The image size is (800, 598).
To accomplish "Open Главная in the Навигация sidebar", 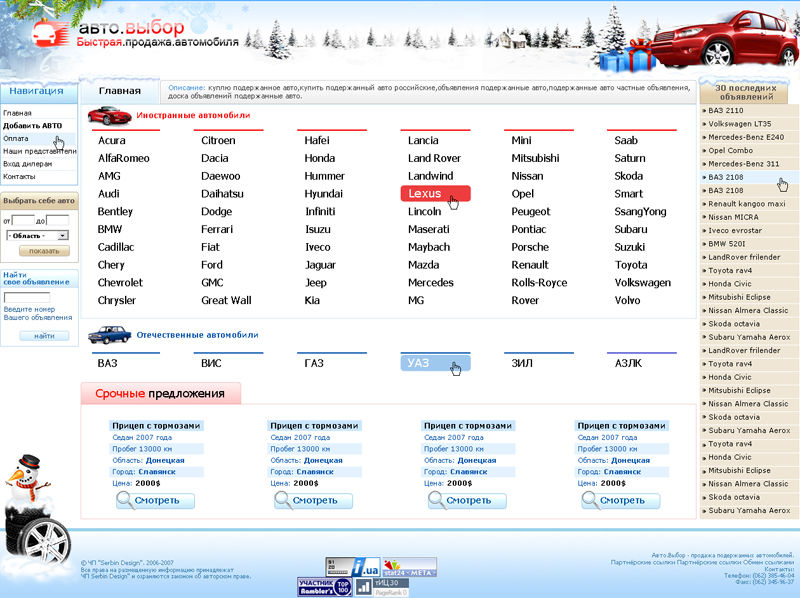I will click(17, 113).
